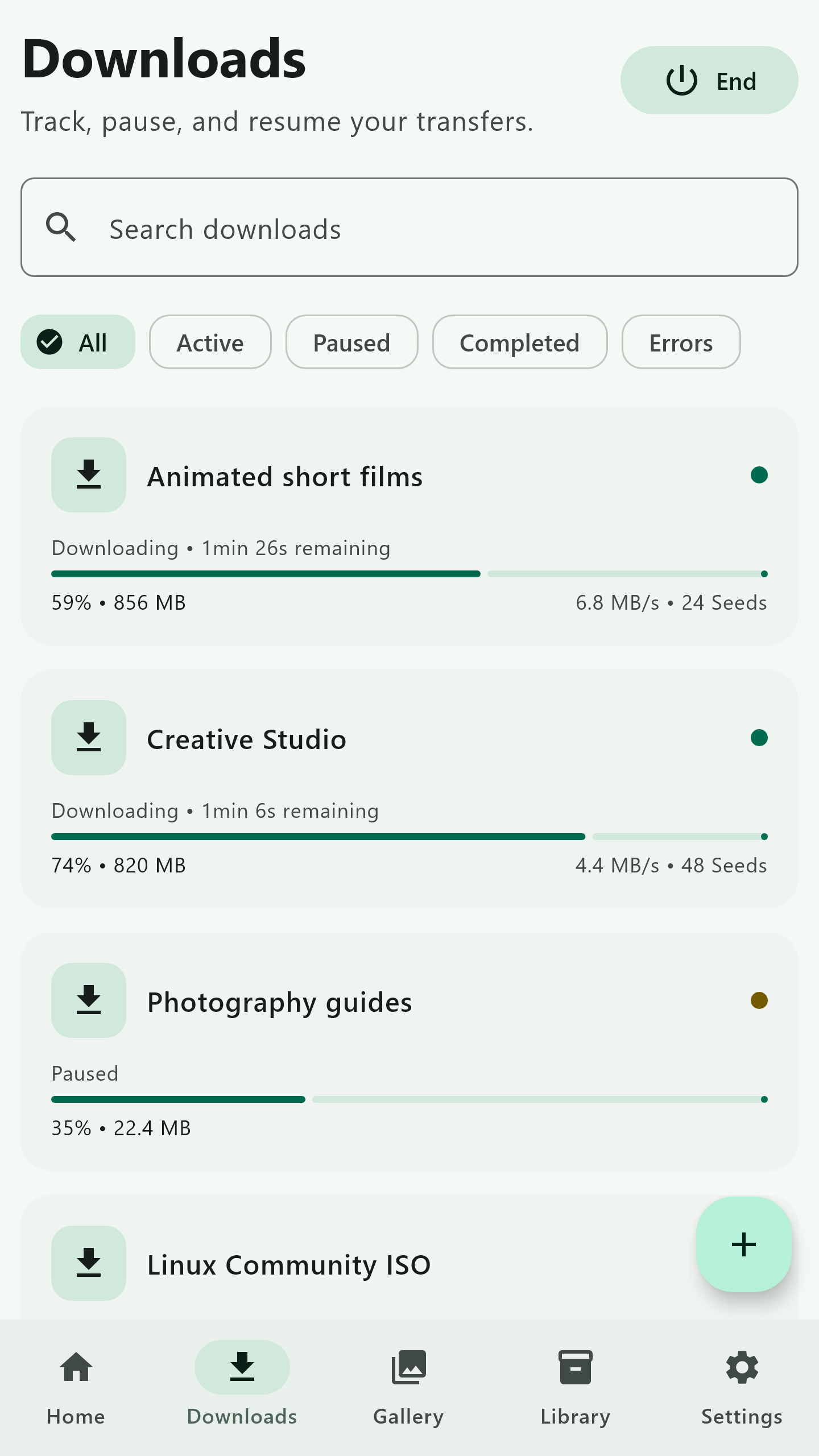Click '74% • 820 MB' text

coord(119,865)
